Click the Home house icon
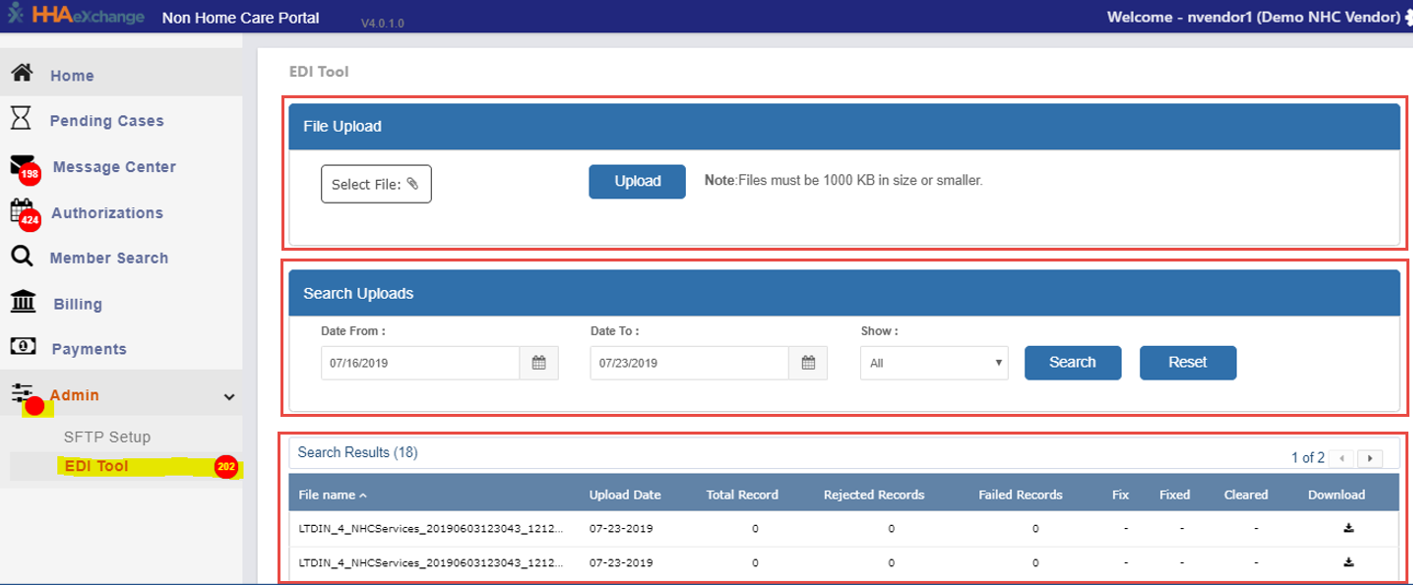This screenshot has height=585, width=1413. (x=22, y=74)
